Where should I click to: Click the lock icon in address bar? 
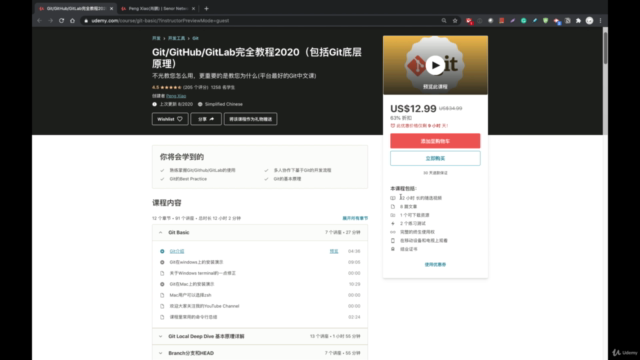86,20
